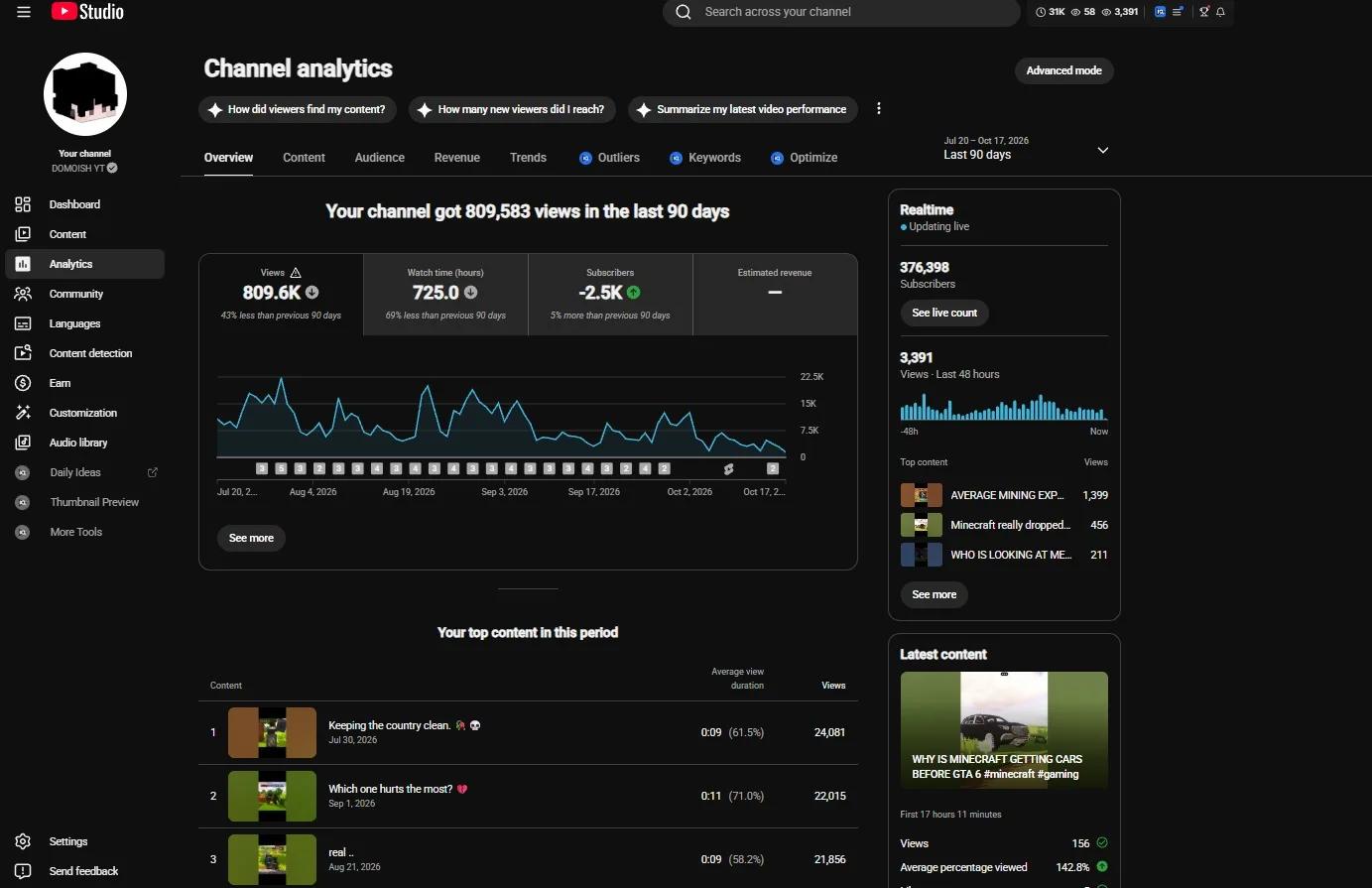Switch to the Audience tab
This screenshot has height=888, width=1372.
pyautogui.click(x=380, y=158)
